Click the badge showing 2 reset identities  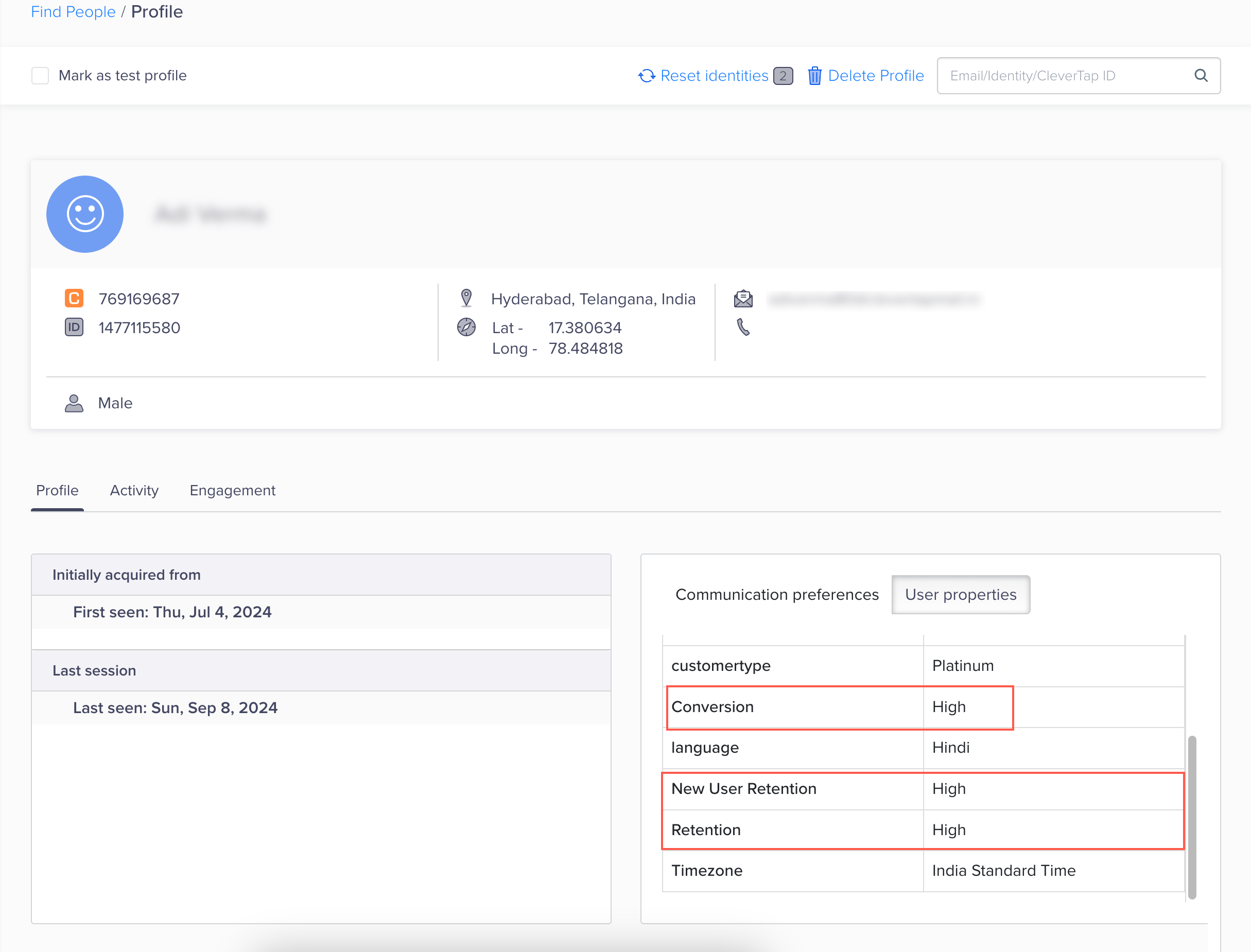point(783,75)
